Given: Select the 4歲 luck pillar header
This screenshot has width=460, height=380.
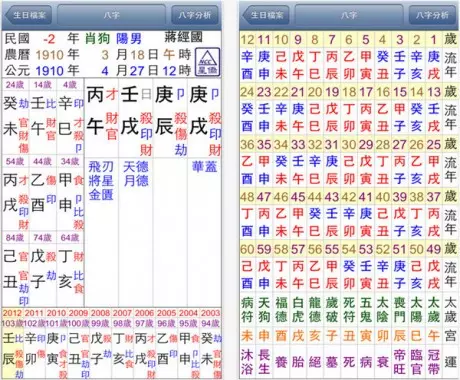Looking at the screenshot, I should point(70,85).
